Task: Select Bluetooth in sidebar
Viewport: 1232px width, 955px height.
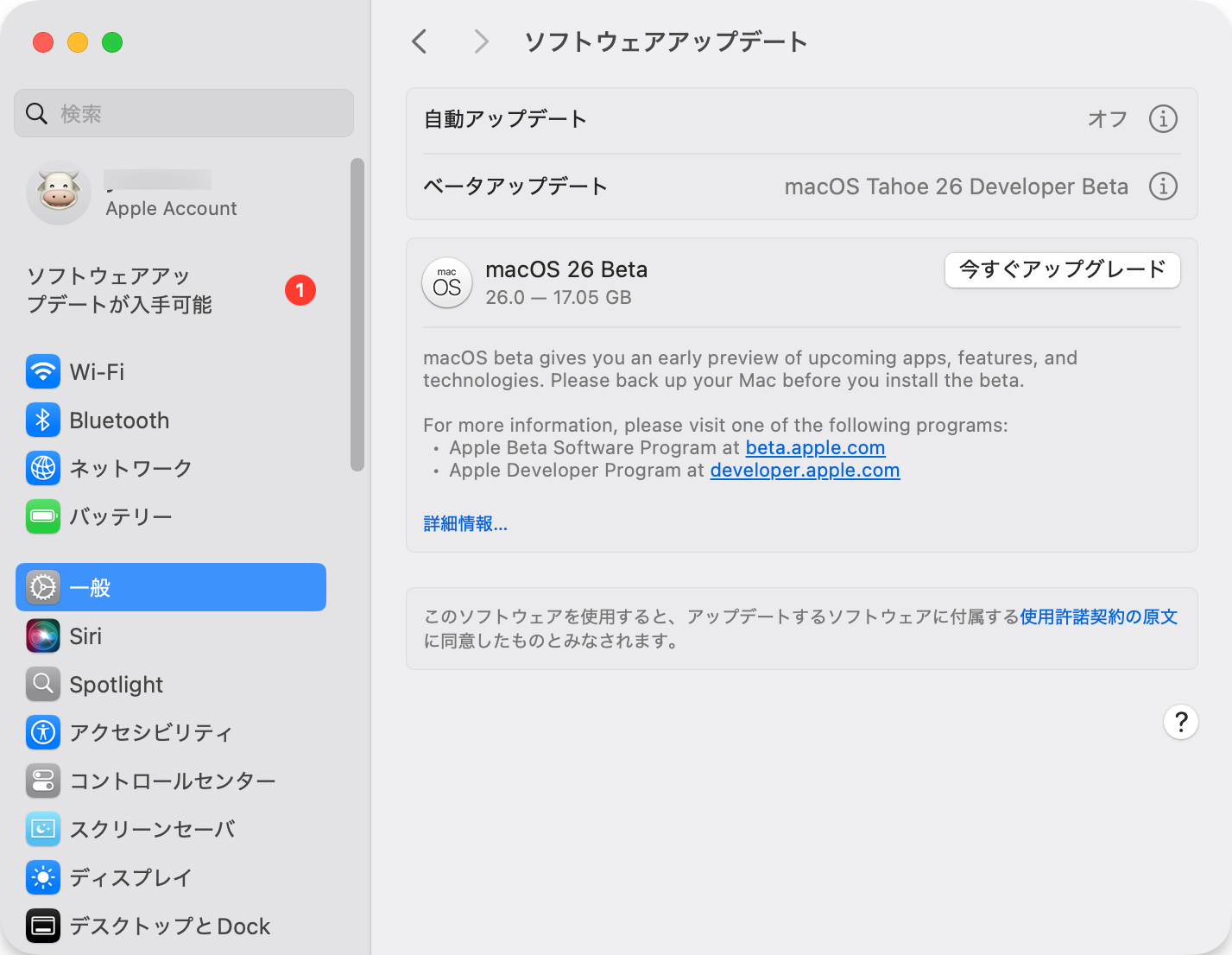Action: click(171, 421)
